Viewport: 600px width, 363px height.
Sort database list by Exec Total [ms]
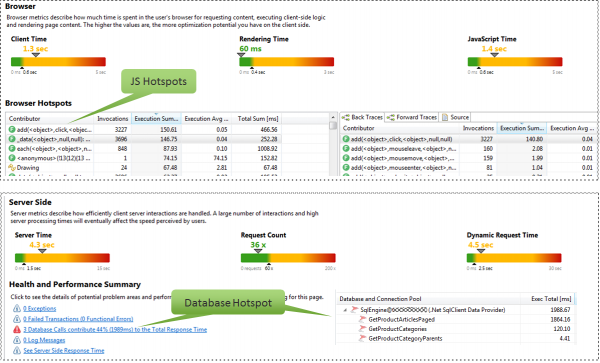[548, 299]
